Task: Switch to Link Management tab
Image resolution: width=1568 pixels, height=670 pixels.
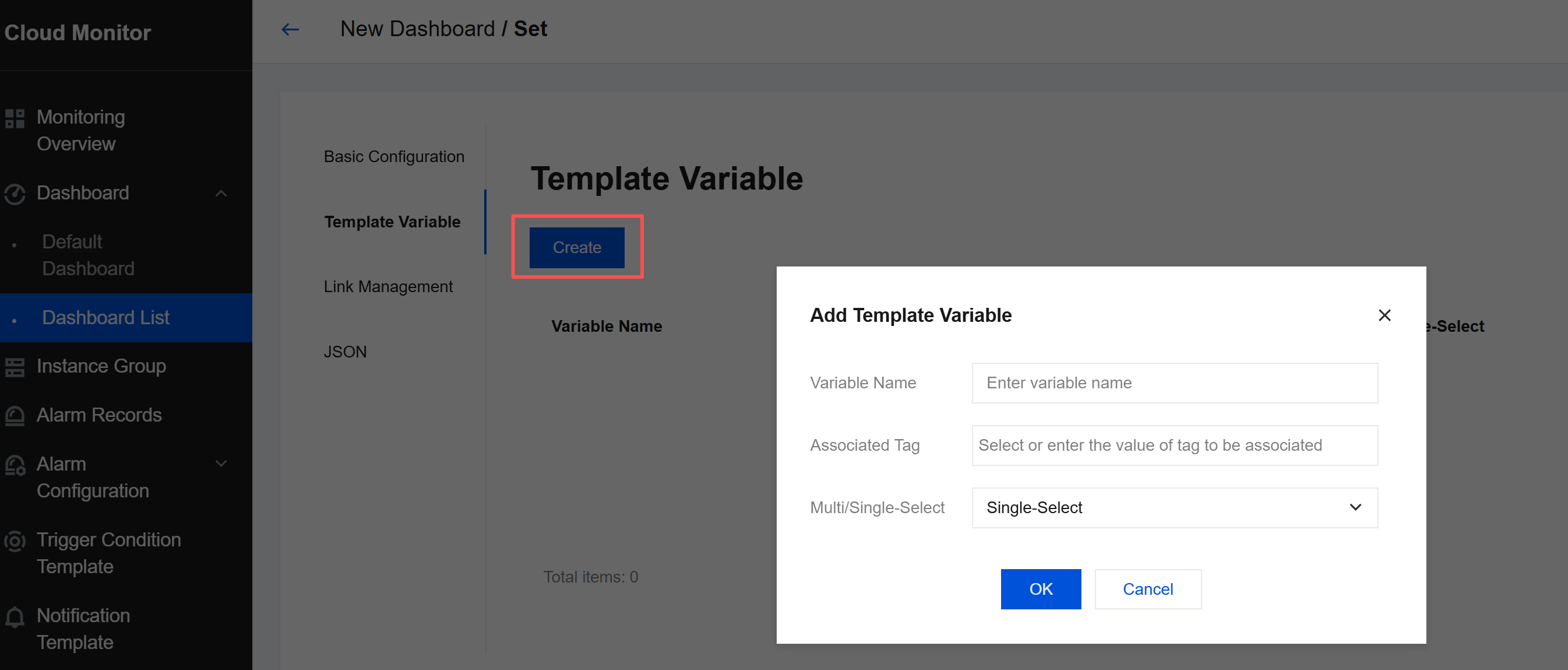Action: (387, 286)
